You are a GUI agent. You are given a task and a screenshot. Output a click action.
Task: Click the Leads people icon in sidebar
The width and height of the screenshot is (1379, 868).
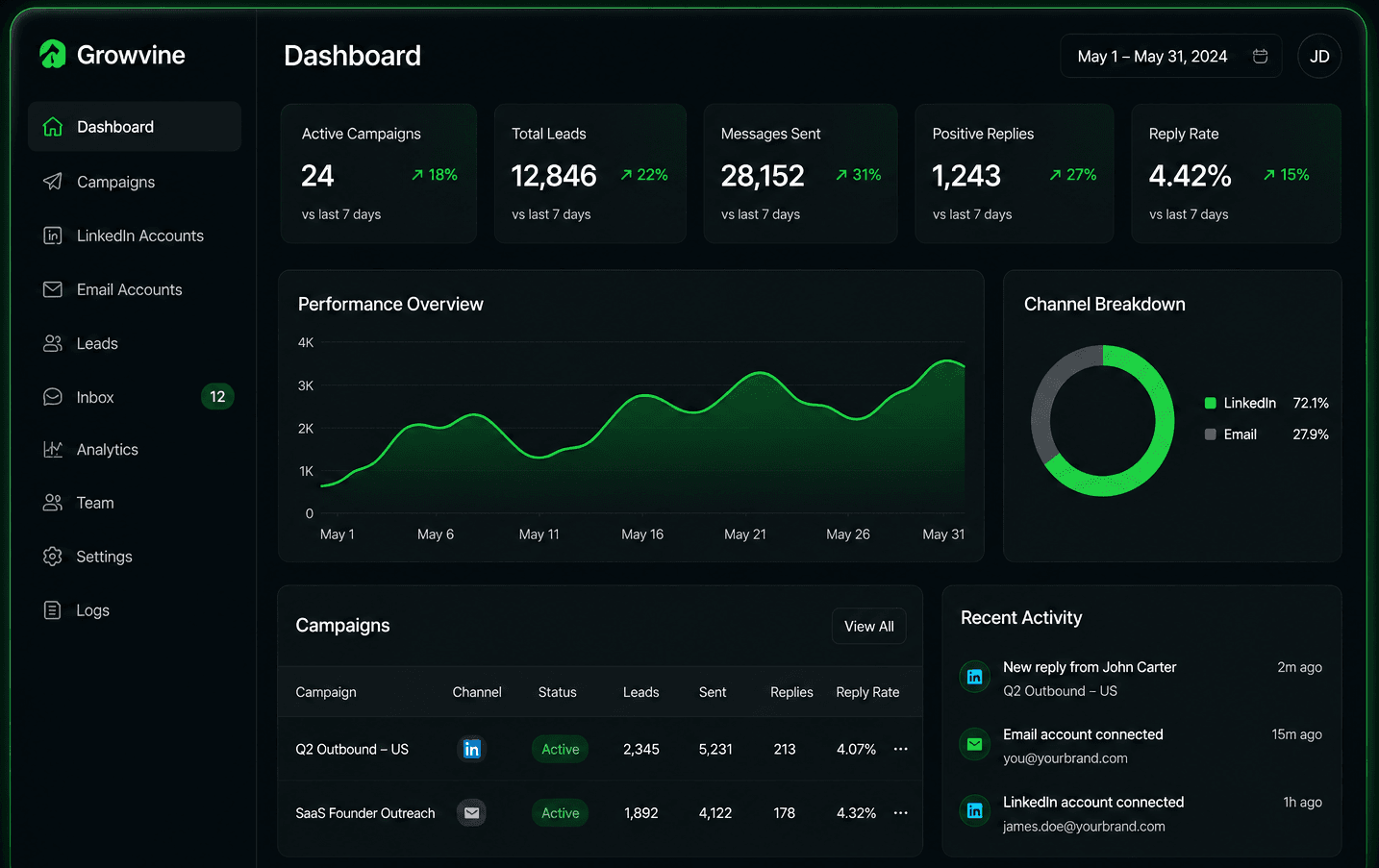(x=53, y=343)
